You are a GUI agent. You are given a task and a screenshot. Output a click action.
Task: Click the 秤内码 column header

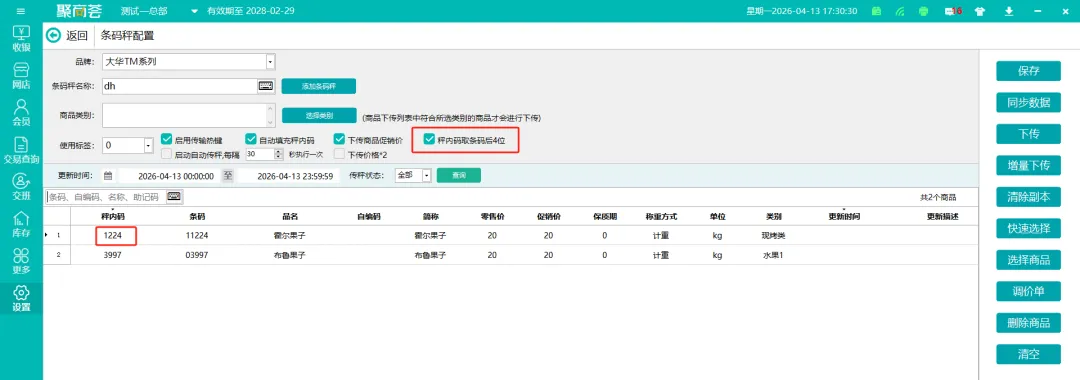pyautogui.click(x=112, y=216)
